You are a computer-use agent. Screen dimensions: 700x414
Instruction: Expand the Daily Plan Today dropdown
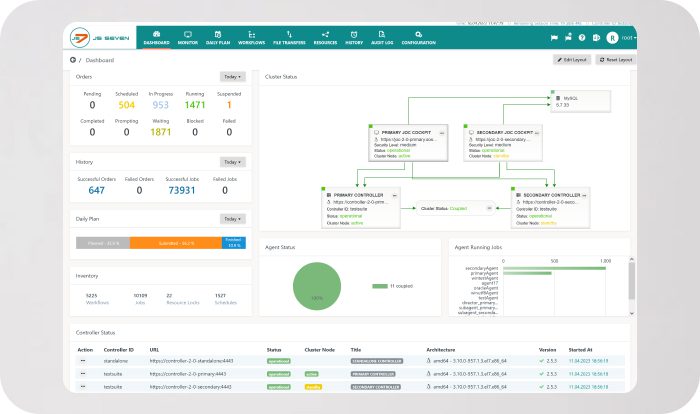pyautogui.click(x=231, y=219)
